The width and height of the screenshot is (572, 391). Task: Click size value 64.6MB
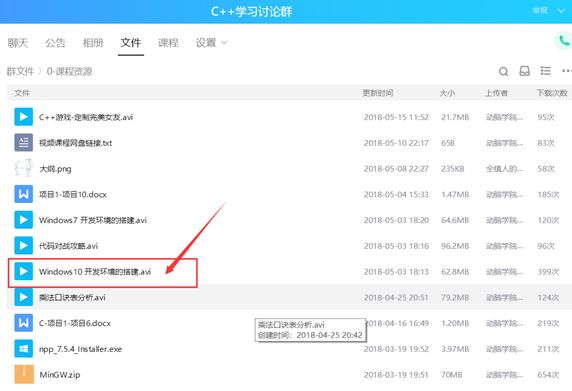(455, 220)
